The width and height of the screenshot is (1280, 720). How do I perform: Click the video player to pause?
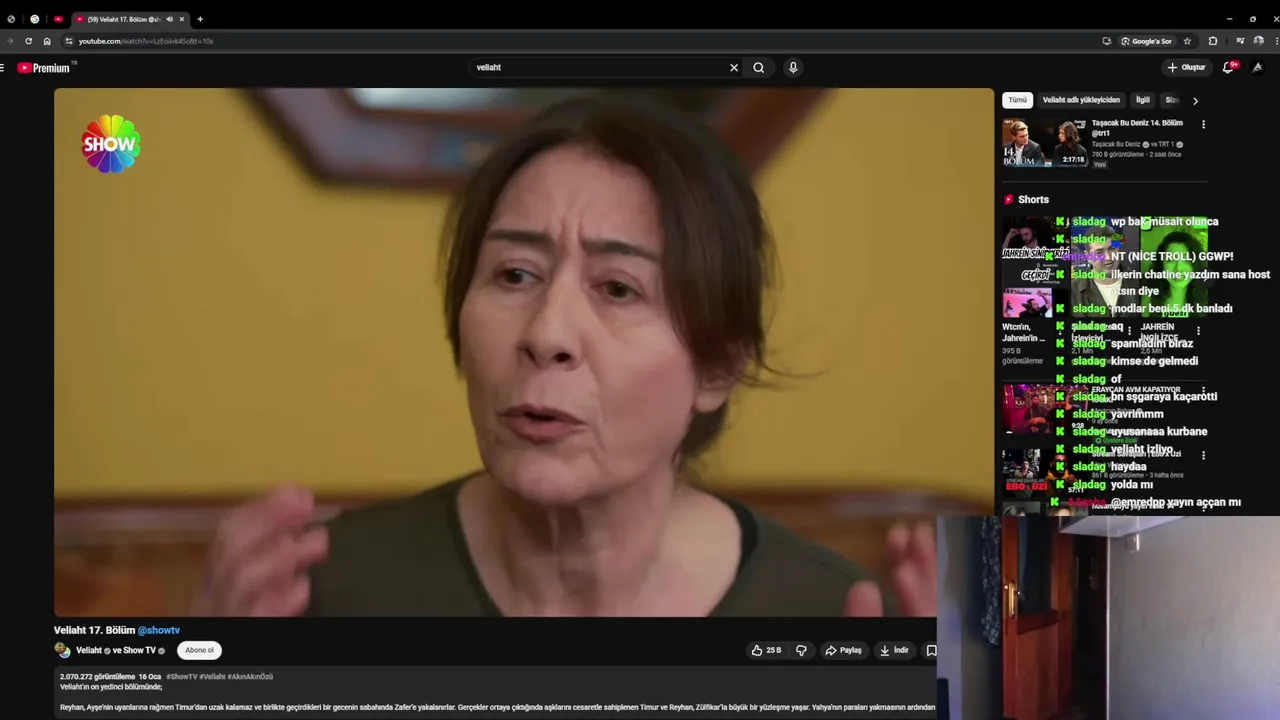point(524,352)
